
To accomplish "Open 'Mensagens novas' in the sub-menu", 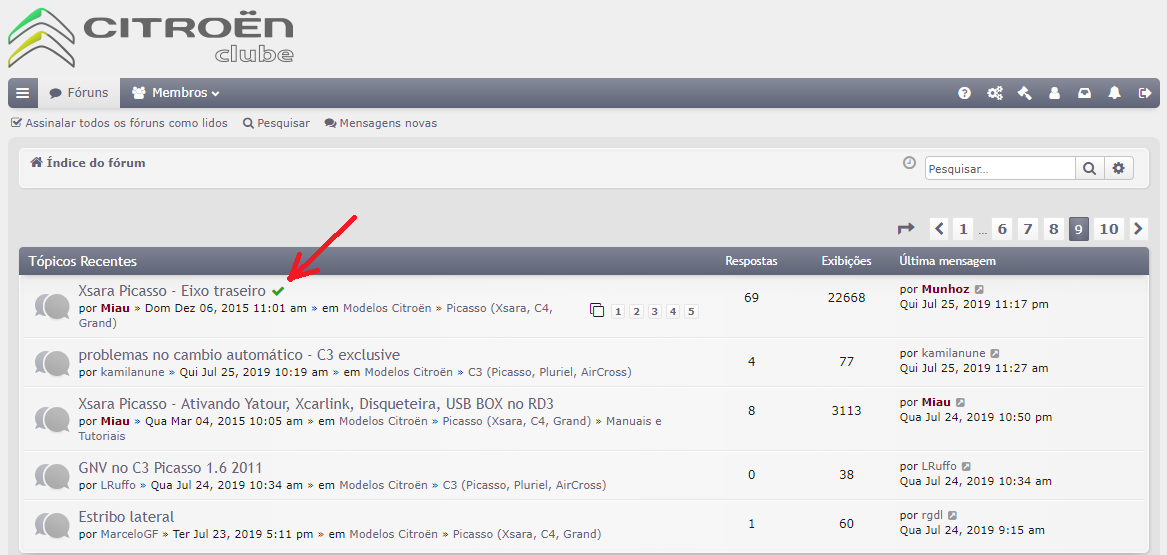I will point(380,123).
